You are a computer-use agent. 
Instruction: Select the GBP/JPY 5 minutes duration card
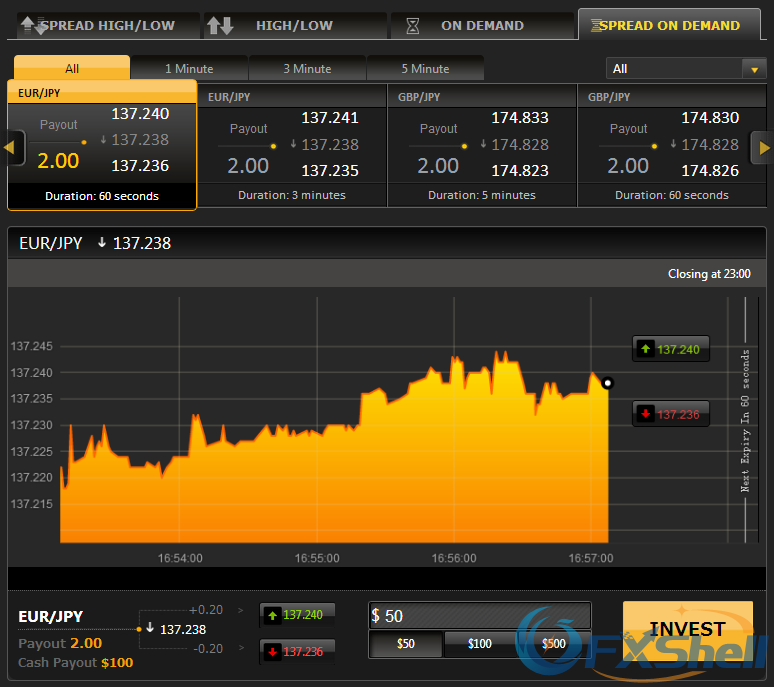point(482,146)
